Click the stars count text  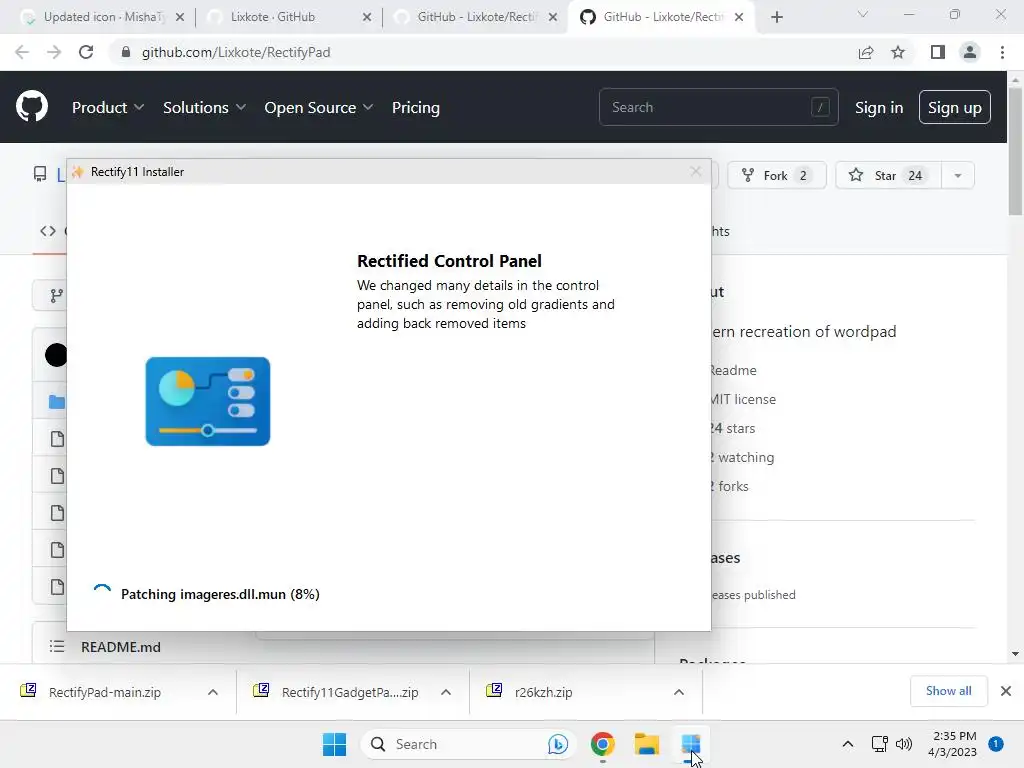[733, 428]
